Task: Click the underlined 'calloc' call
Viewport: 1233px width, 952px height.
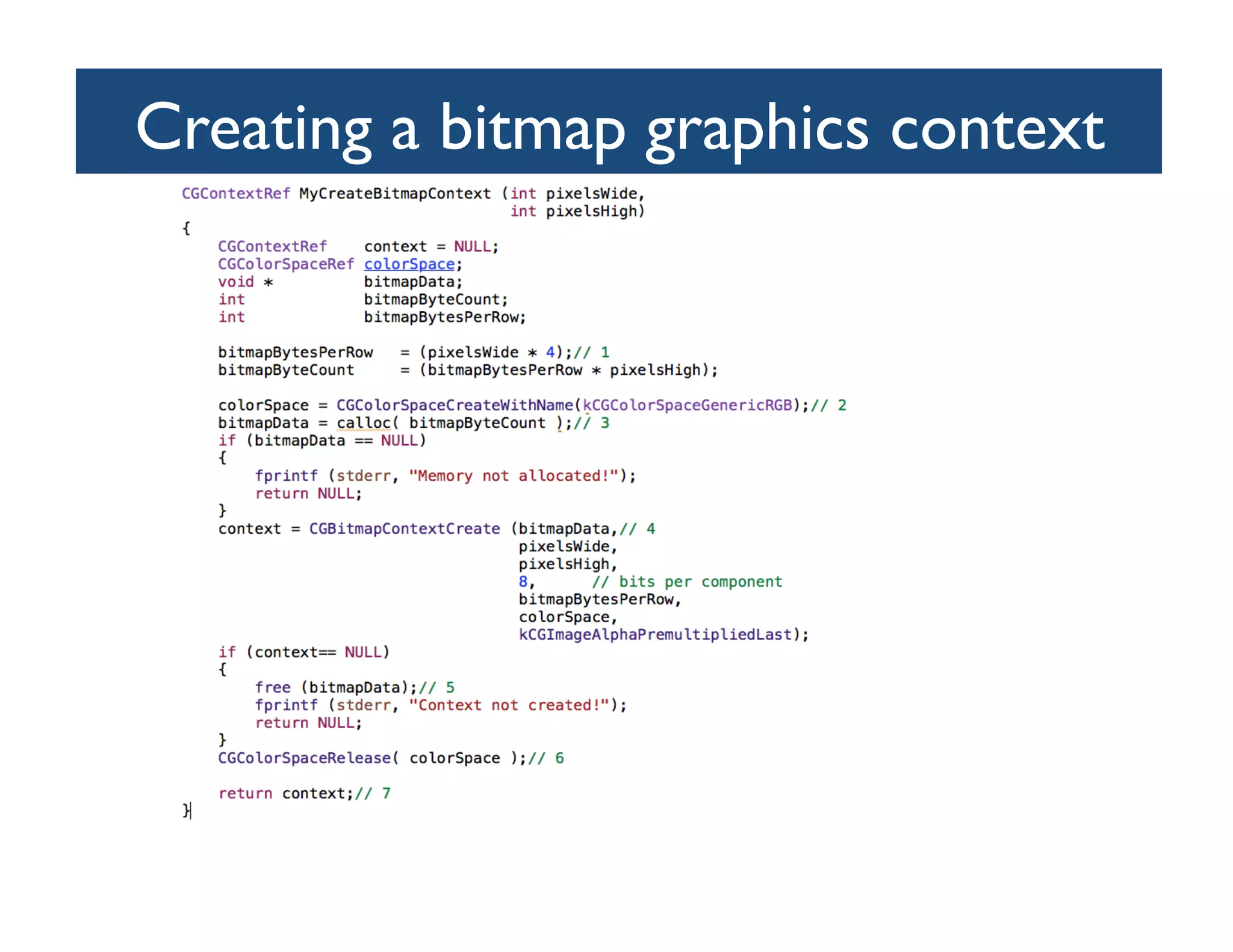Action: pyautogui.click(x=364, y=423)
